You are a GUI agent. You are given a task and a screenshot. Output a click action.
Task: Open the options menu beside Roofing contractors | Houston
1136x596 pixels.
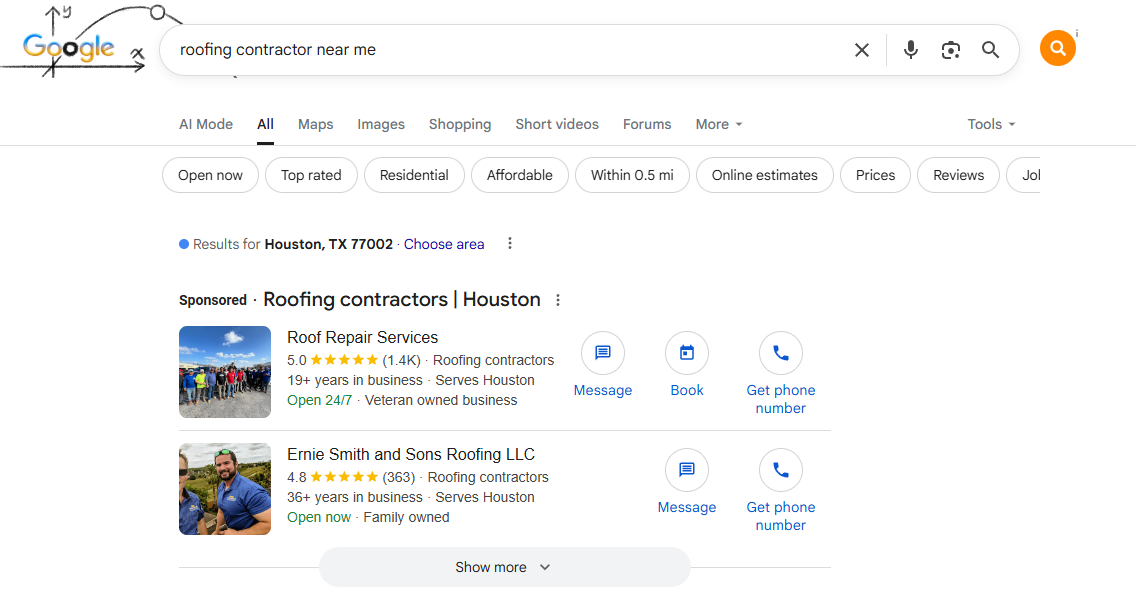(558, 300)
